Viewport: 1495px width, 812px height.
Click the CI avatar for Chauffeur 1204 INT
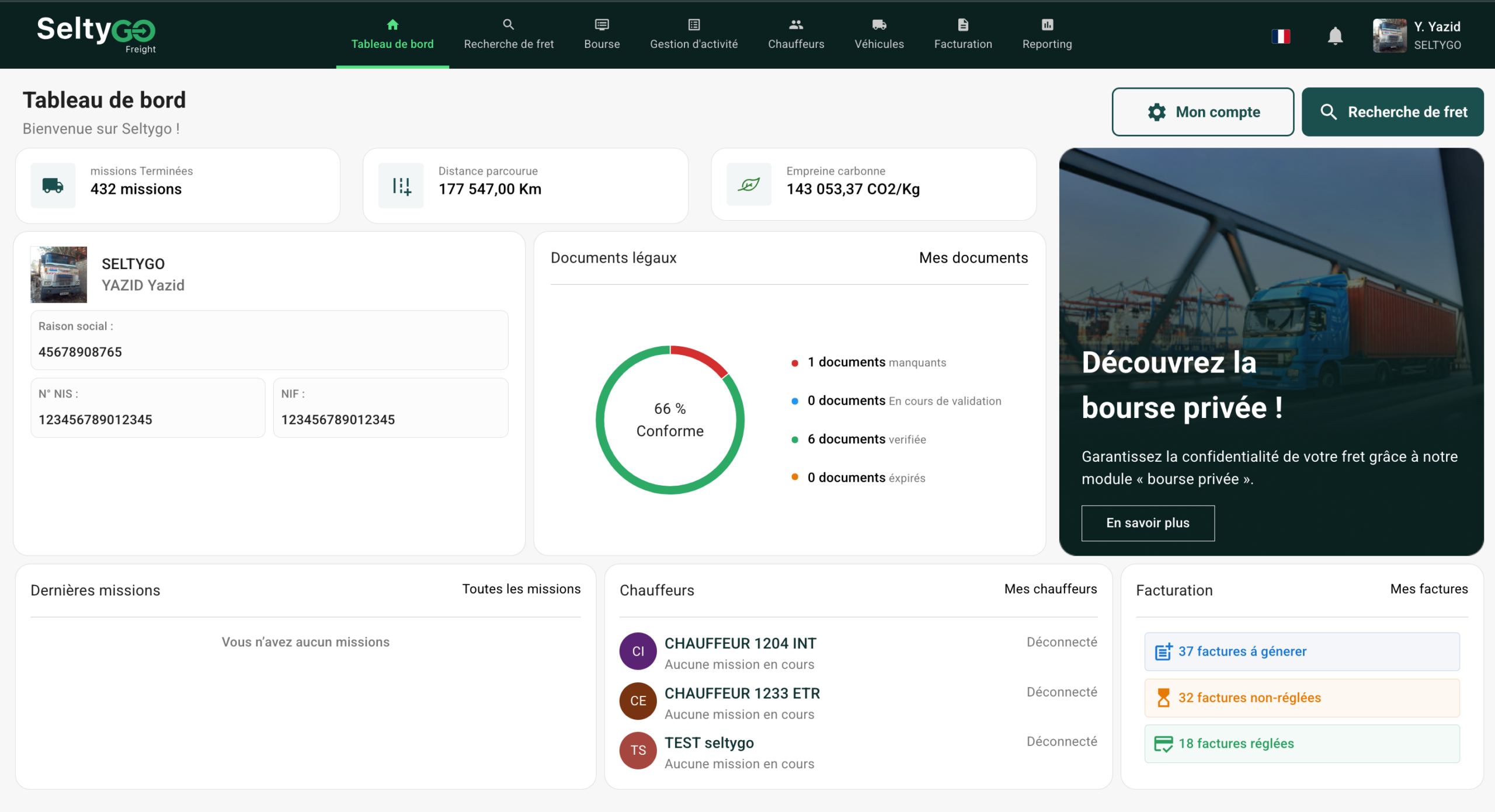pos(638,651)
